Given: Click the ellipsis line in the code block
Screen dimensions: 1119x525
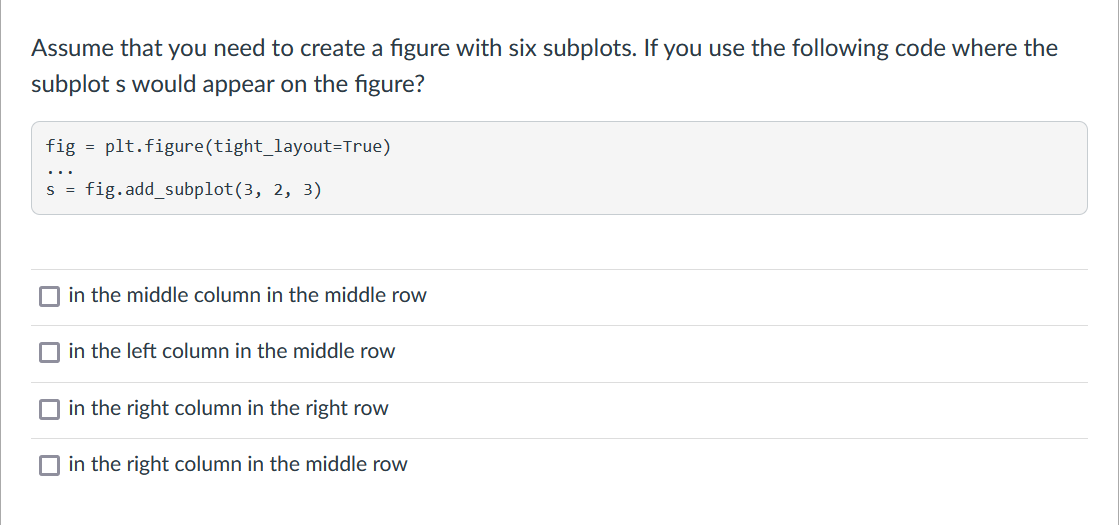Looking at the screenshot, I should pyautogui.click(x=60, y=171).
